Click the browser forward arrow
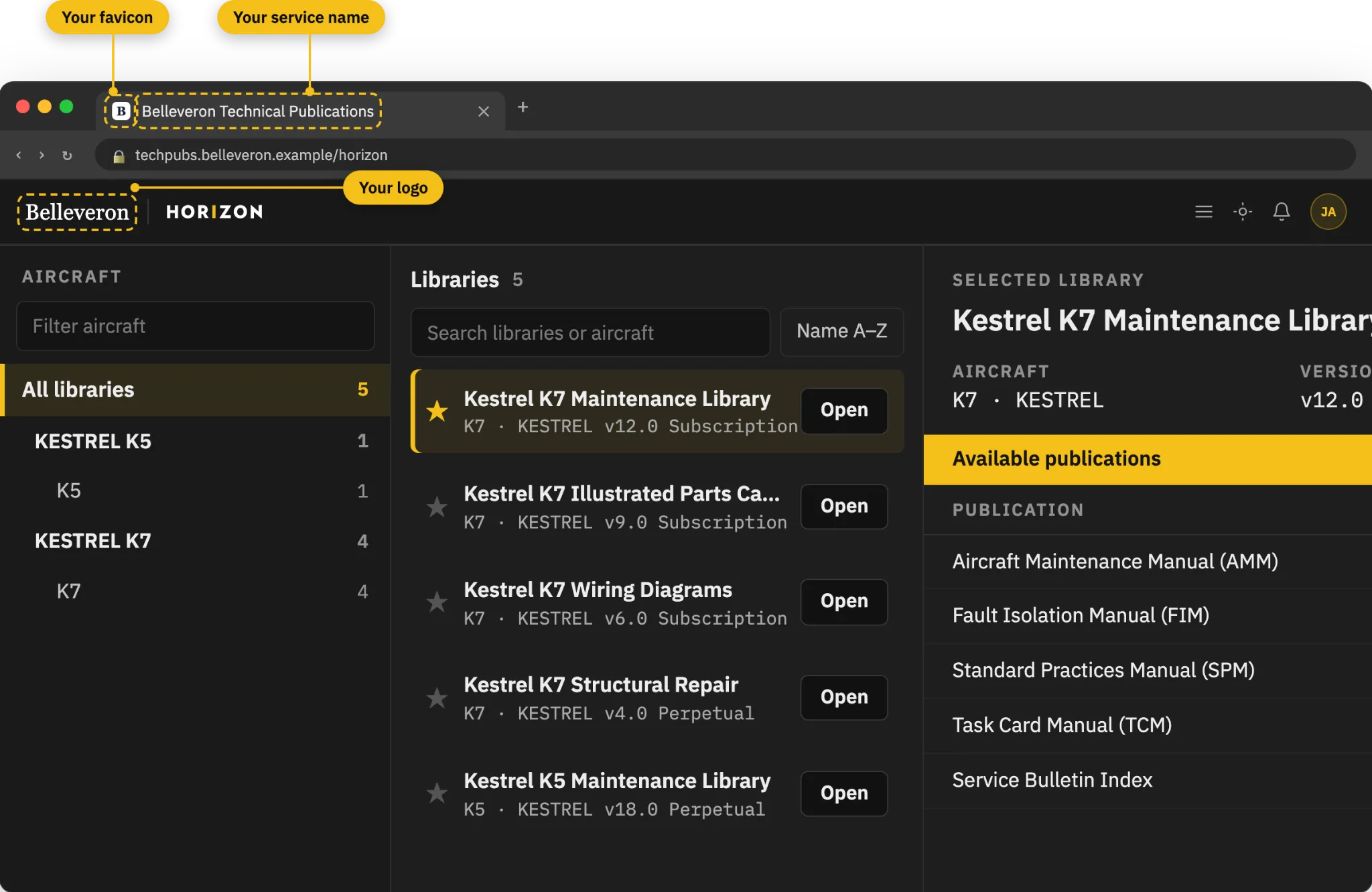The height and width of the screenshot is (892, 1372). (42, 155)
